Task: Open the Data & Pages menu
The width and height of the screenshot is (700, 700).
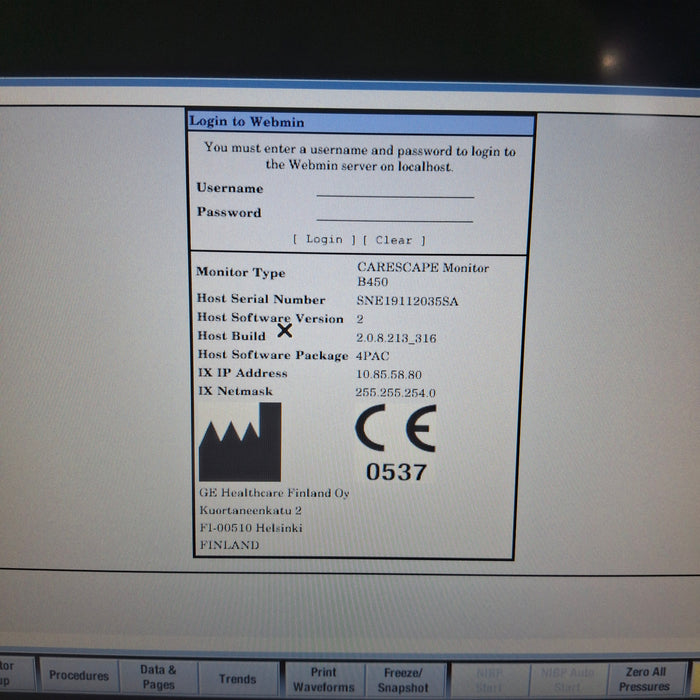Action: point(158,677)
